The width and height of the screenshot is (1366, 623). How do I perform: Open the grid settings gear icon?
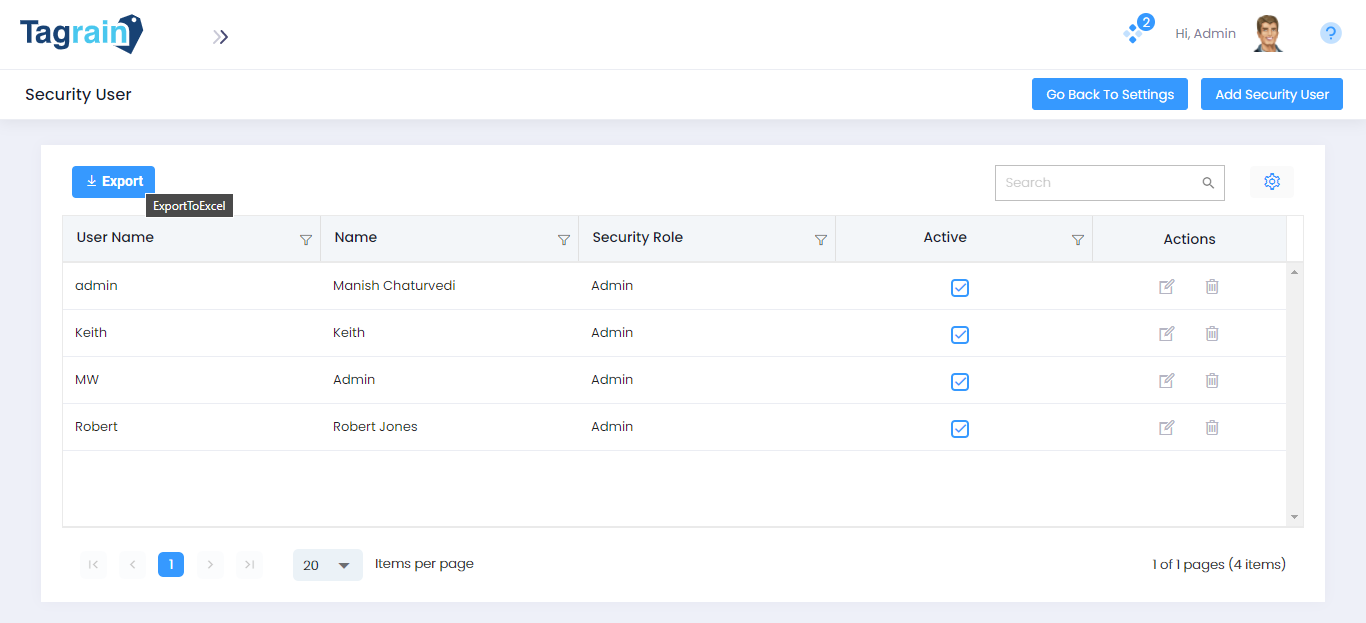coord(1271,182)
